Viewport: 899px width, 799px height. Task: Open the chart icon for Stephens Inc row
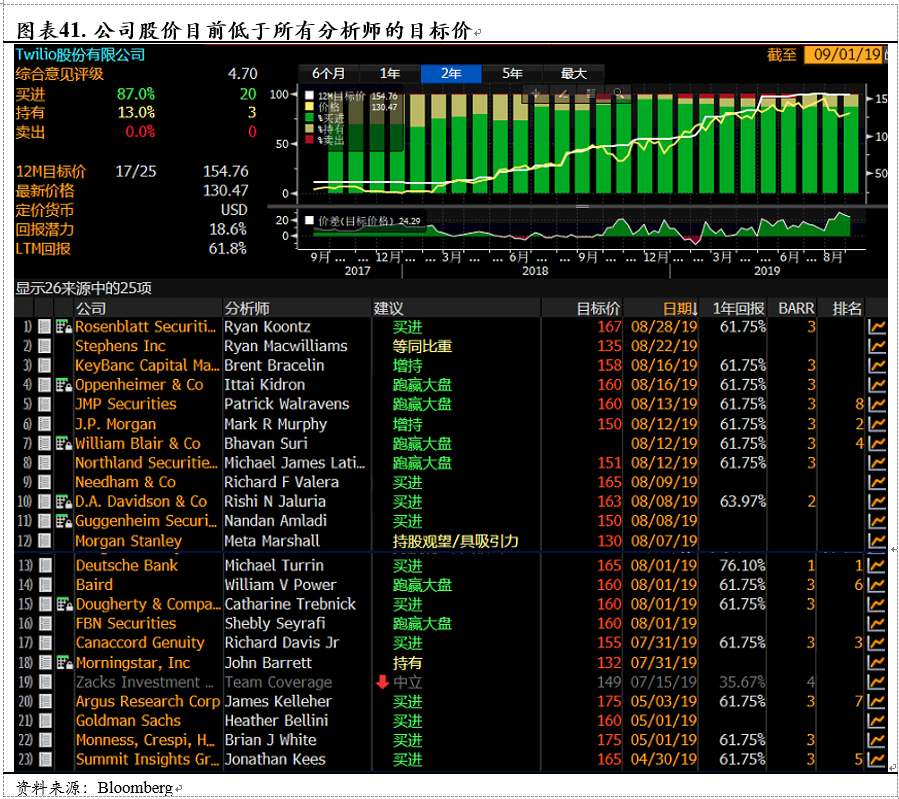pos(877,346)
